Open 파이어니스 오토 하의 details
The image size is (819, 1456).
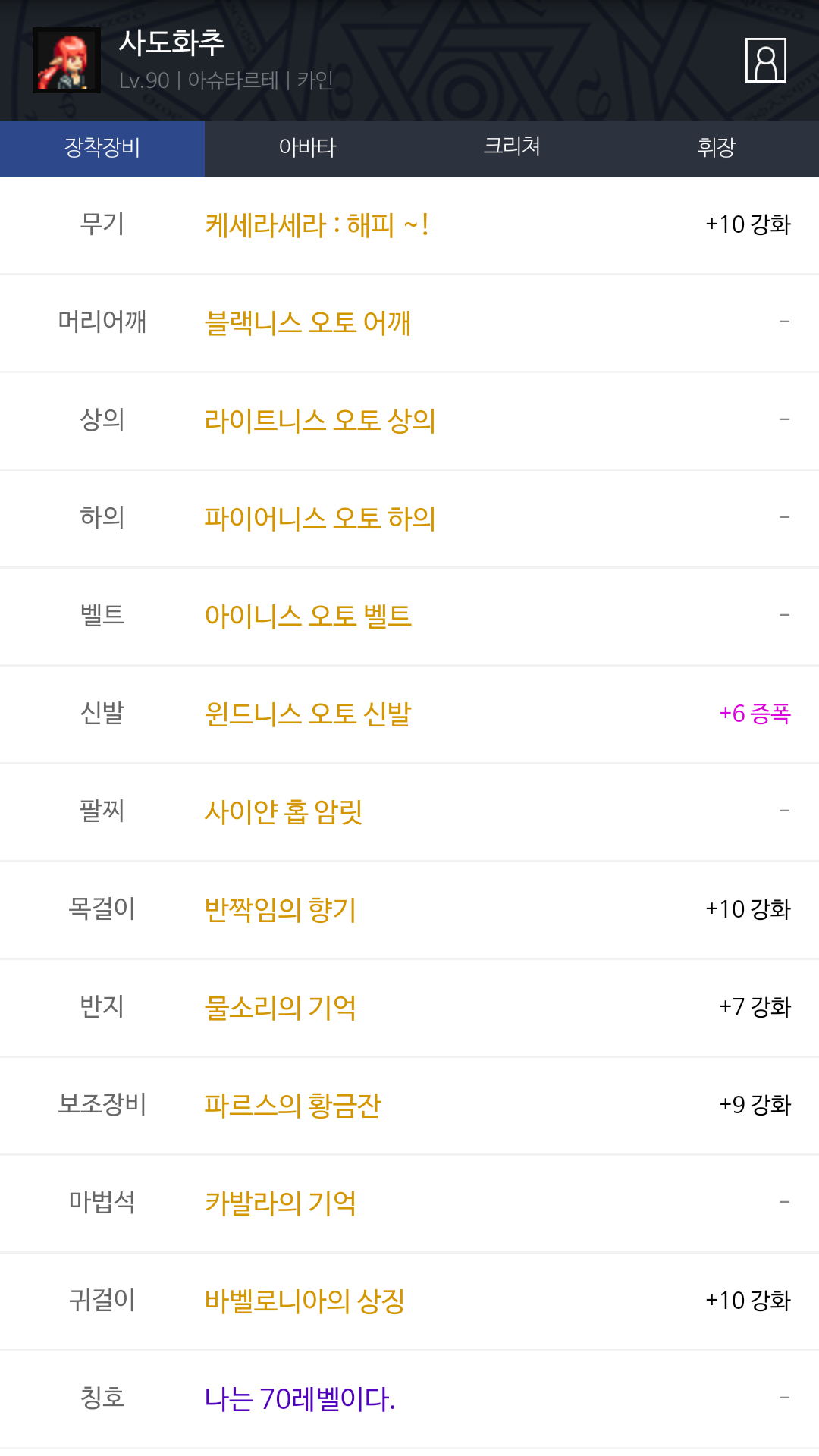point(320,519)
